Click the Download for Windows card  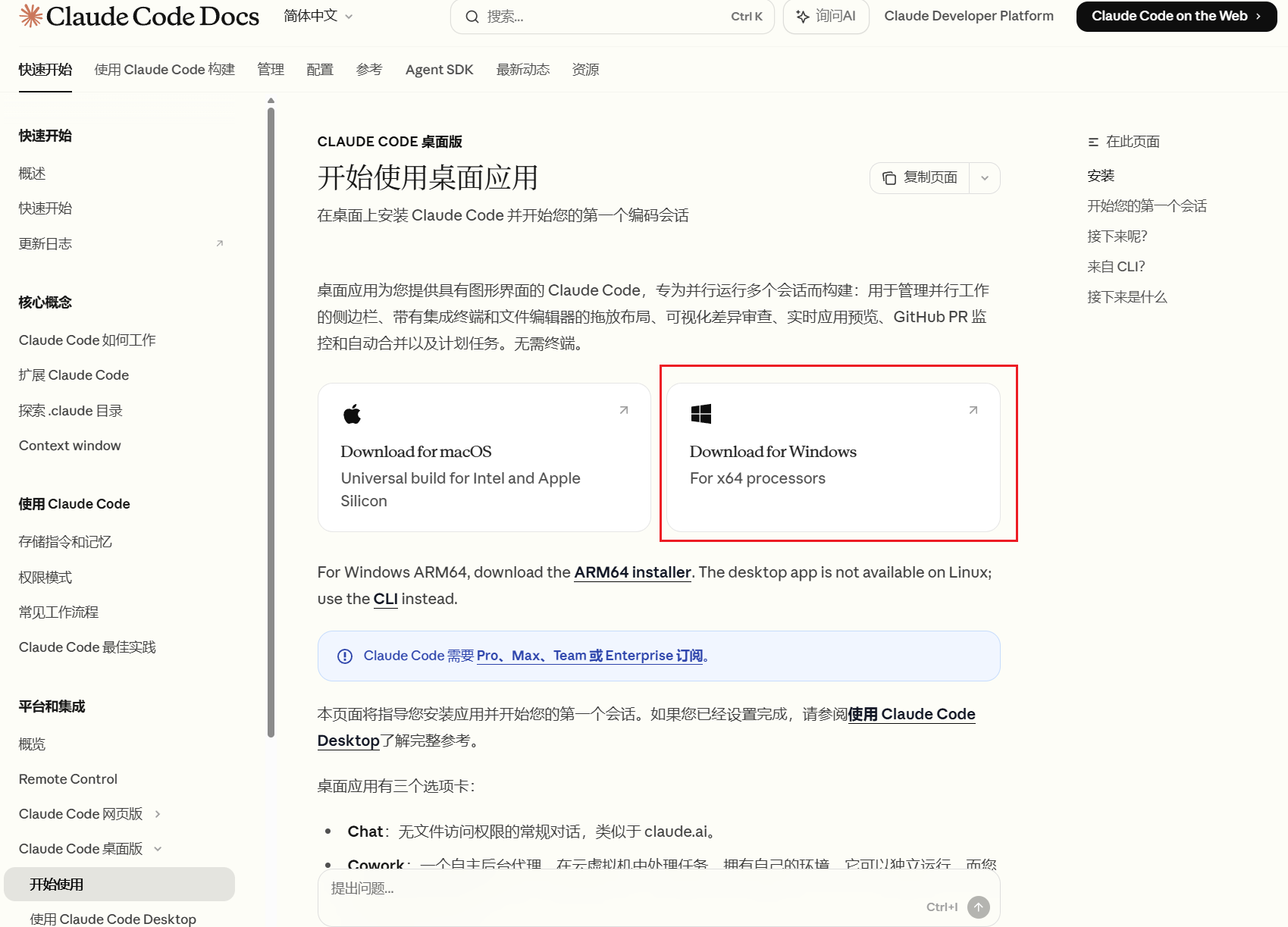(x=833, y=457)
